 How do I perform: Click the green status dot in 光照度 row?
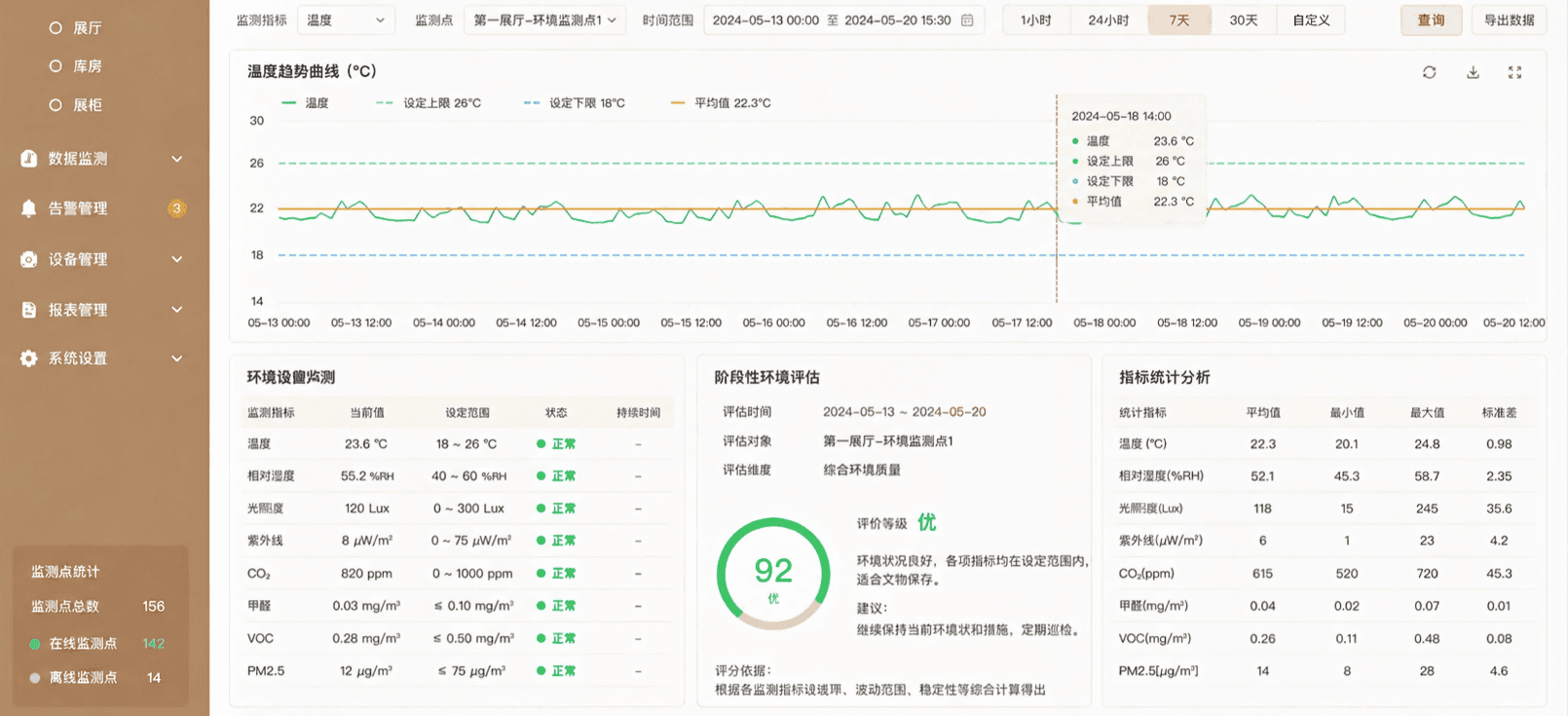541,509
